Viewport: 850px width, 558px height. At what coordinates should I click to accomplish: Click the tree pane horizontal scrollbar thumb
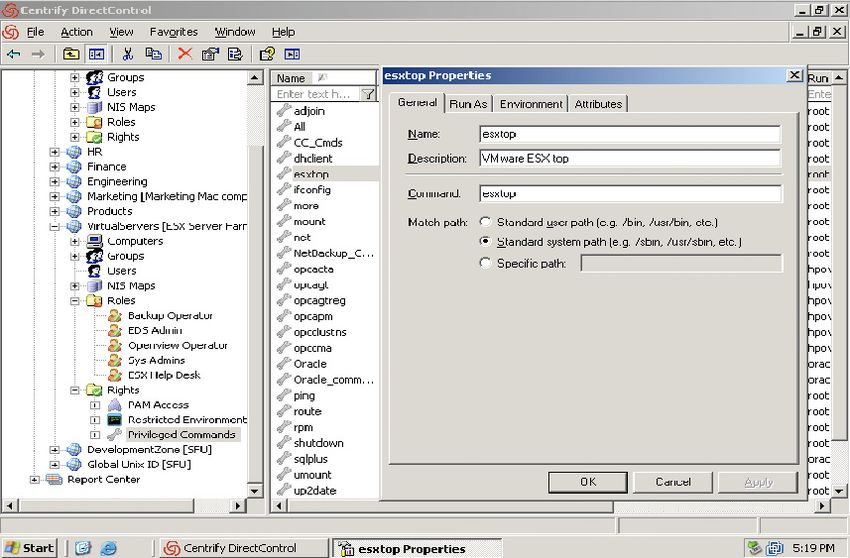104,505
